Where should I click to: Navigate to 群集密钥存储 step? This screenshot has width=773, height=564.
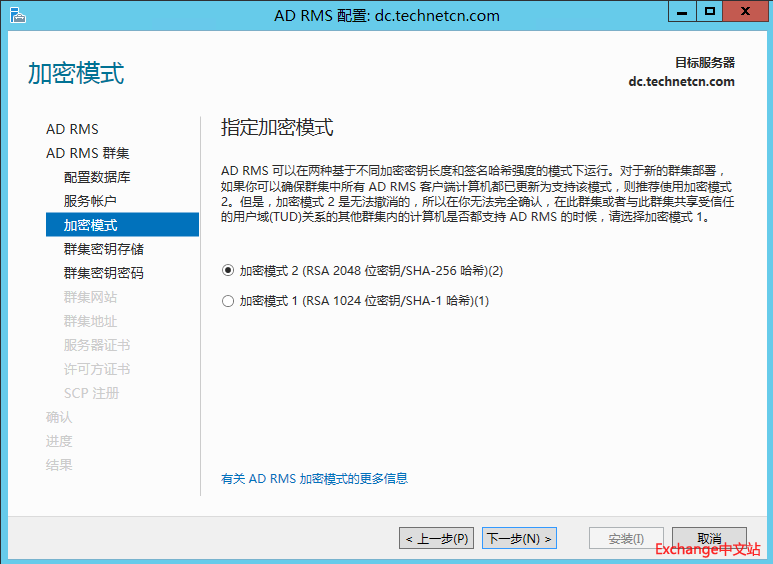[103, 249]
